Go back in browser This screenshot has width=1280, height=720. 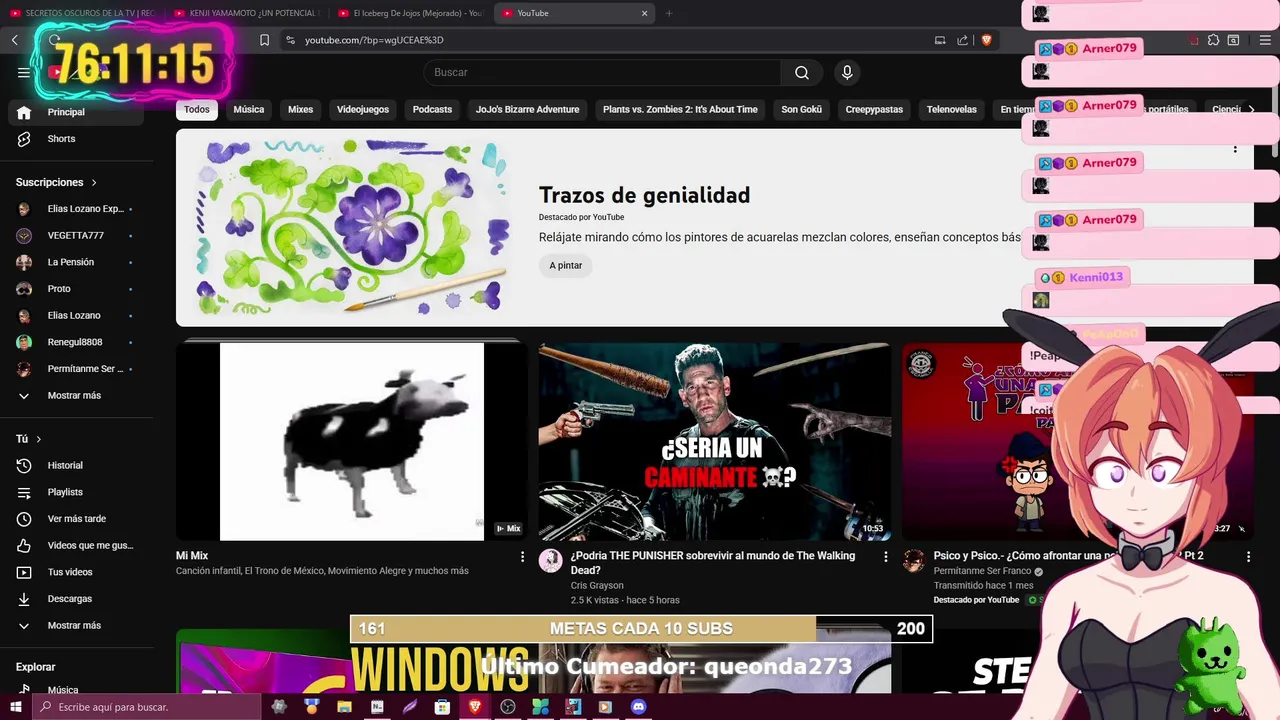[15, 40]
